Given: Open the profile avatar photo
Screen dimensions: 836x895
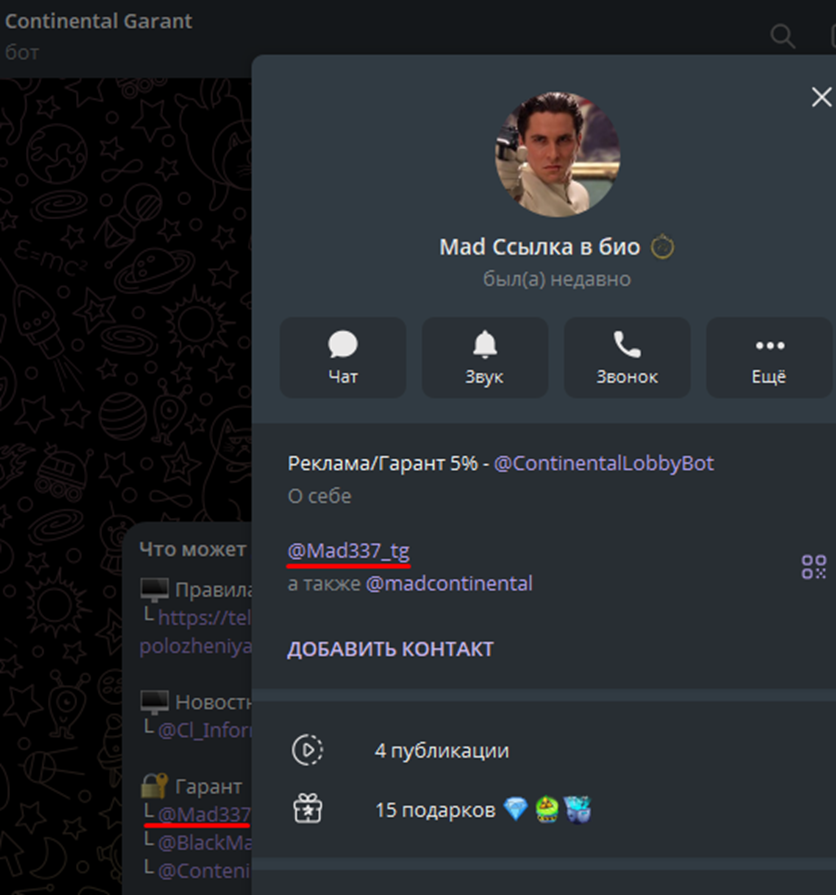Looking at the screenshot, I should click(x=557, y=154).
